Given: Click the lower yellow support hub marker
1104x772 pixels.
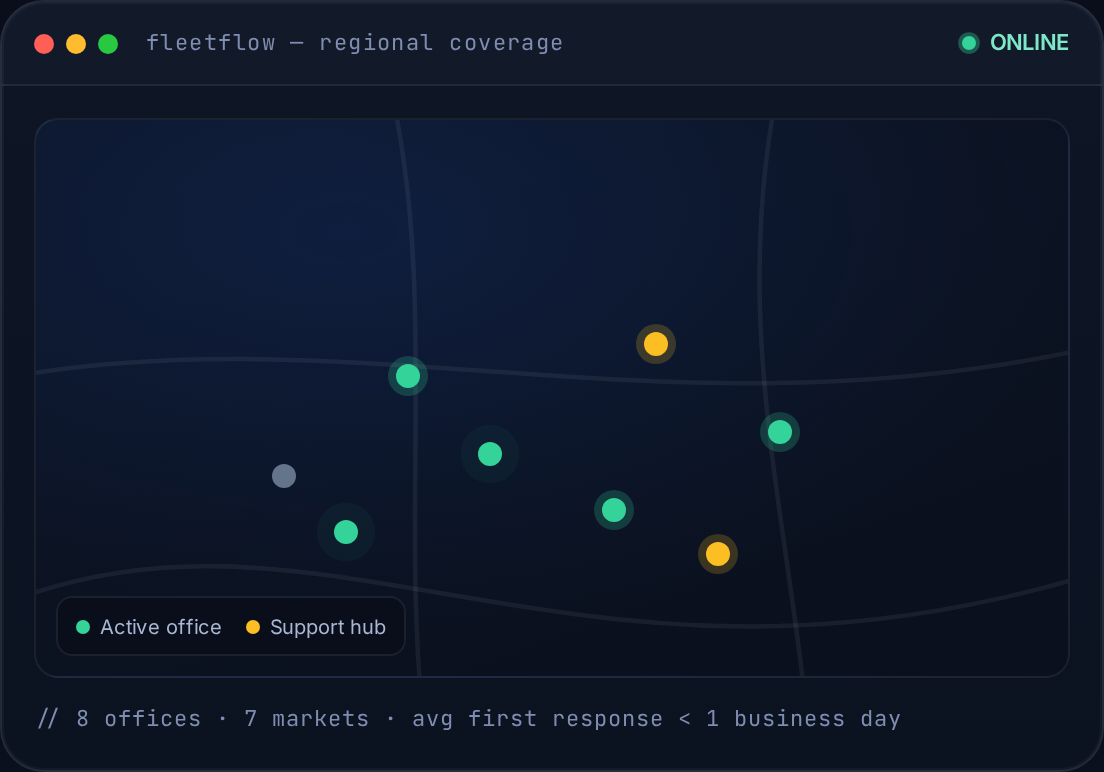Looking at the screenshot, I should pos(717,554).
